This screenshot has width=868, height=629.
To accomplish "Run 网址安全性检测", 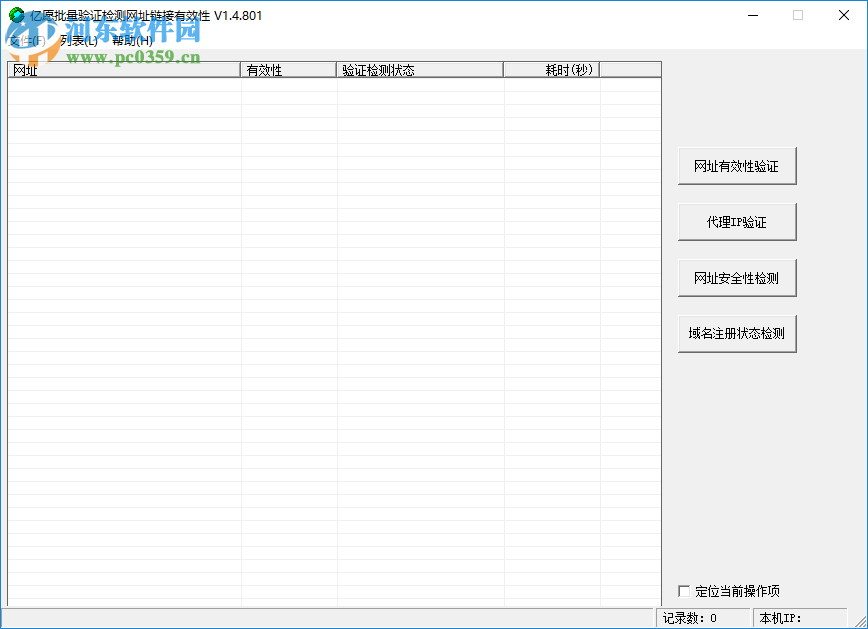I will [x=737, y=278].
